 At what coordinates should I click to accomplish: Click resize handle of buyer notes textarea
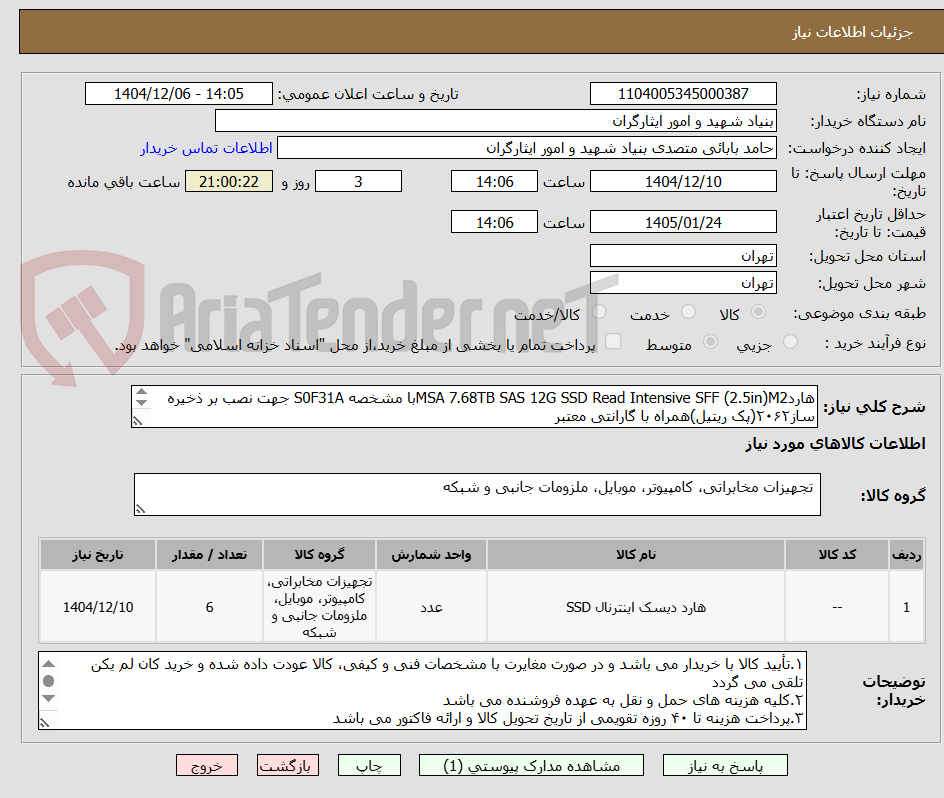45,723
